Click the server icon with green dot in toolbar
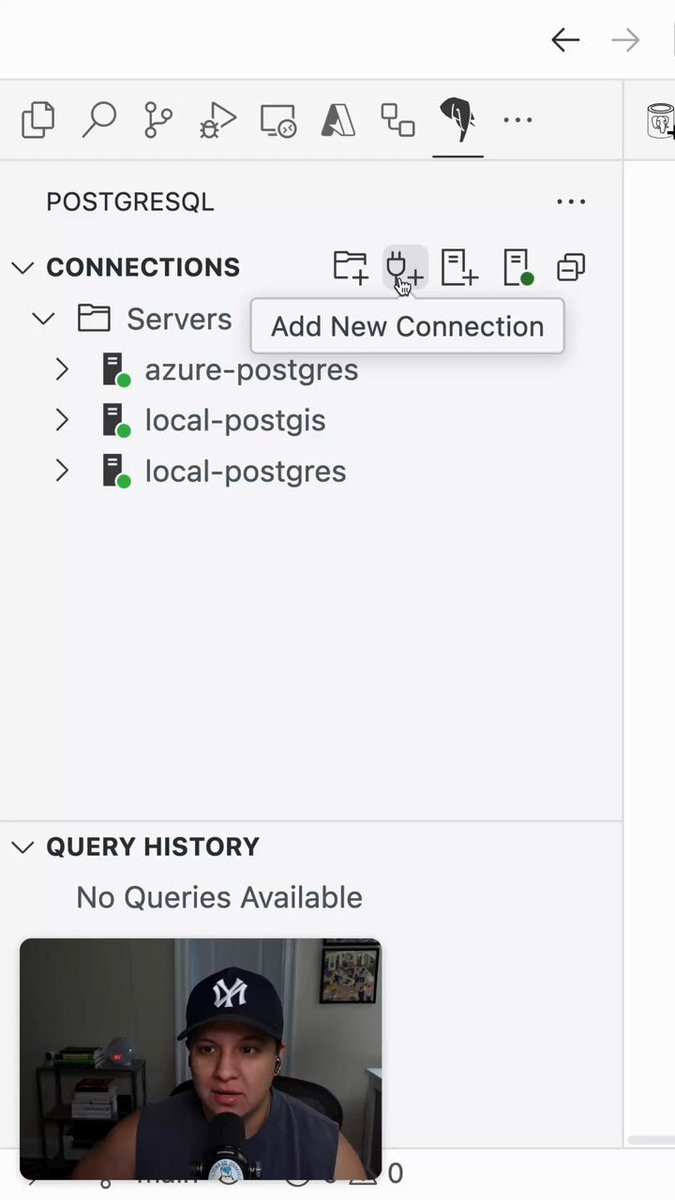 (x=517, y=267)
